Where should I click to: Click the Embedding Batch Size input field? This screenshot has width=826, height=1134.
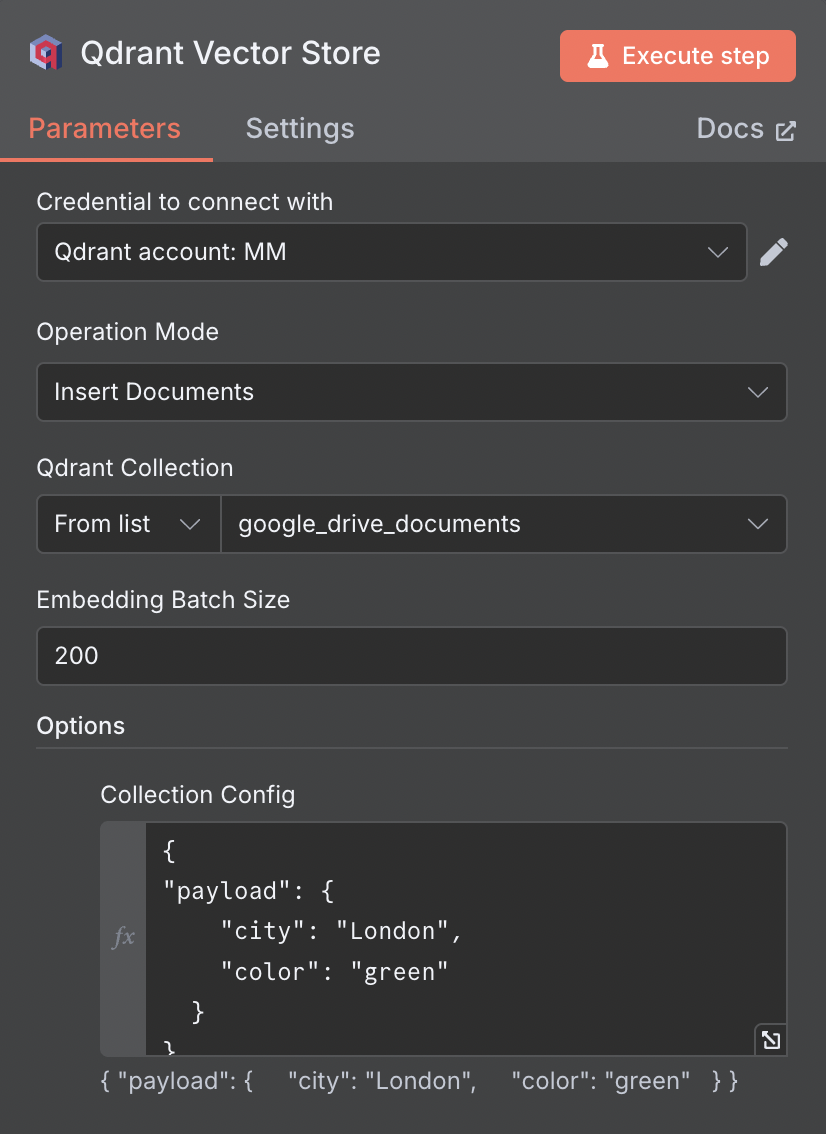412,656
